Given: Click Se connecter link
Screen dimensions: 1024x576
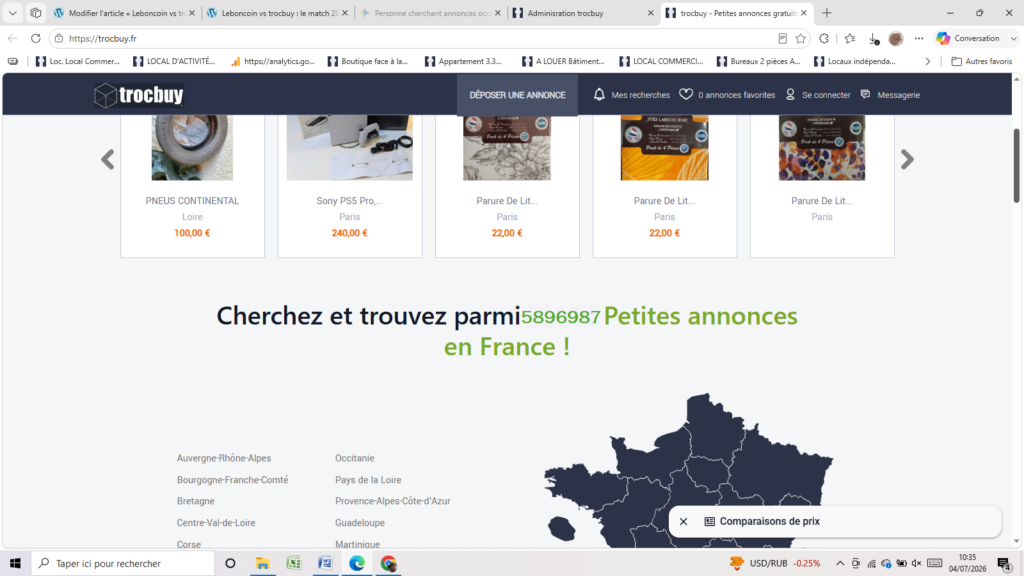Looking at the screenshot, I should click(x=826, y=95).
